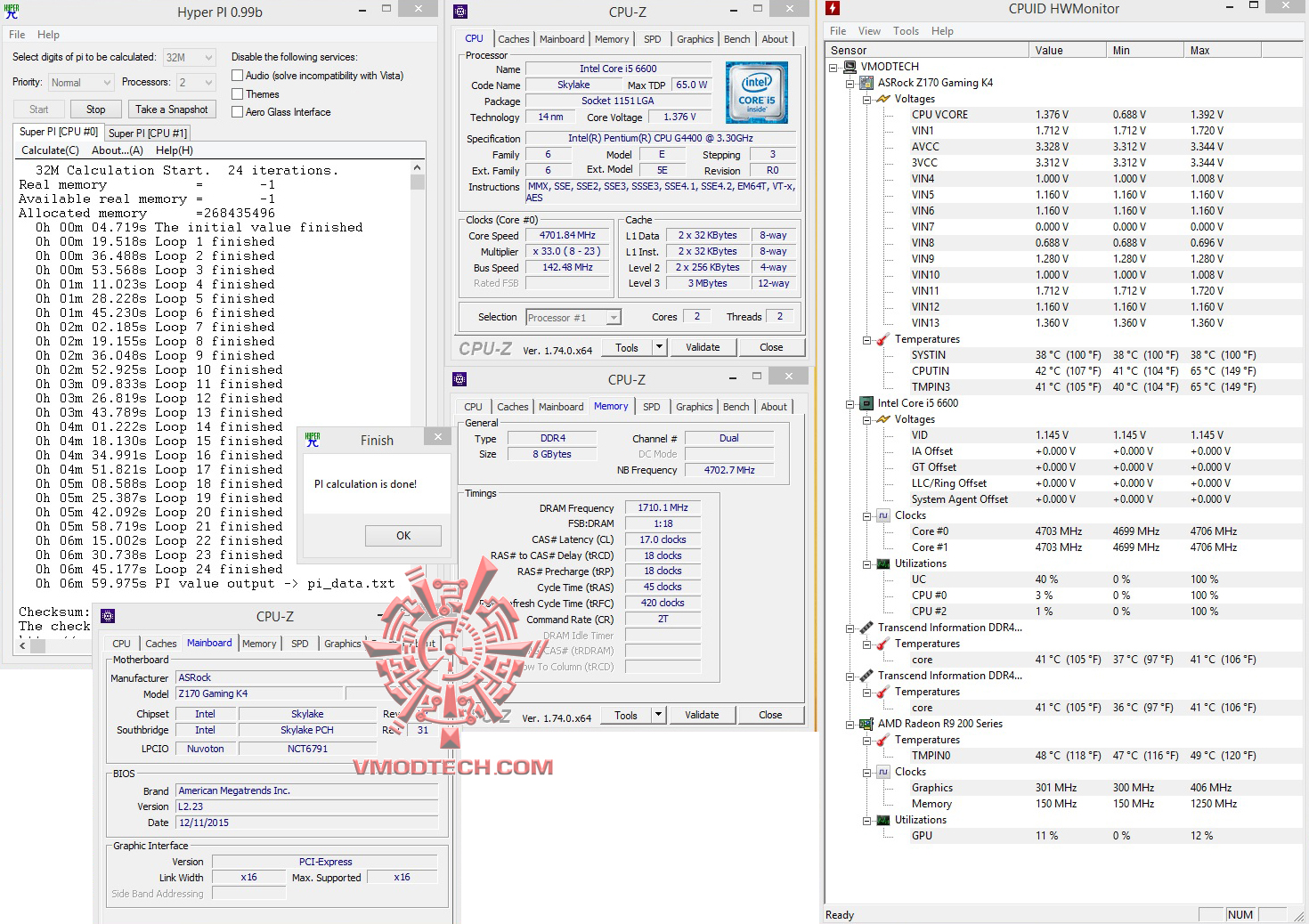The height and width of the screenshot is (924, 1309).
Task: Enable the Audio service checkbox in Hyper PI
Action: point(238,76)
